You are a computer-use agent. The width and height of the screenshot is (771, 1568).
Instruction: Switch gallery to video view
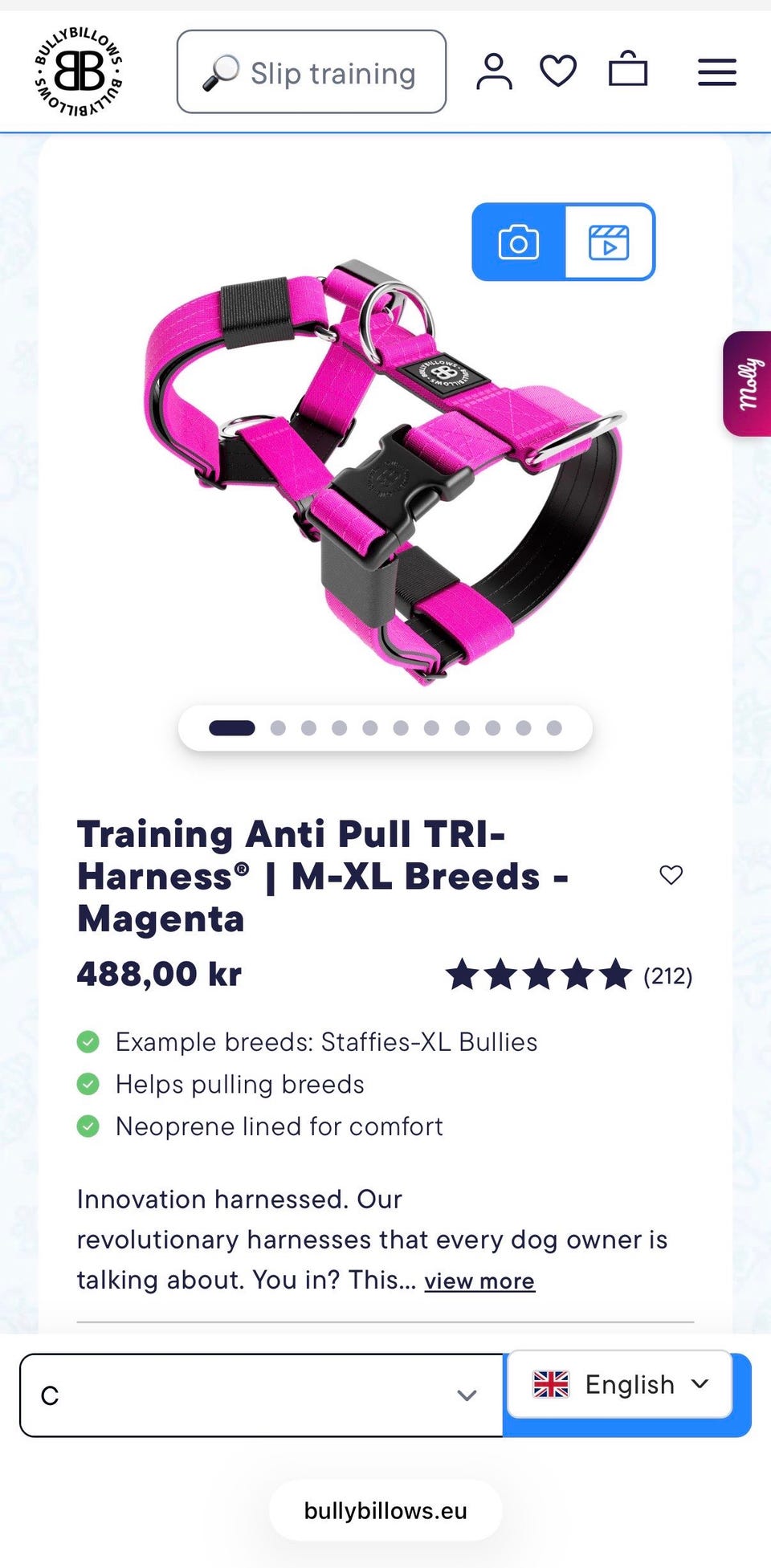610,242
